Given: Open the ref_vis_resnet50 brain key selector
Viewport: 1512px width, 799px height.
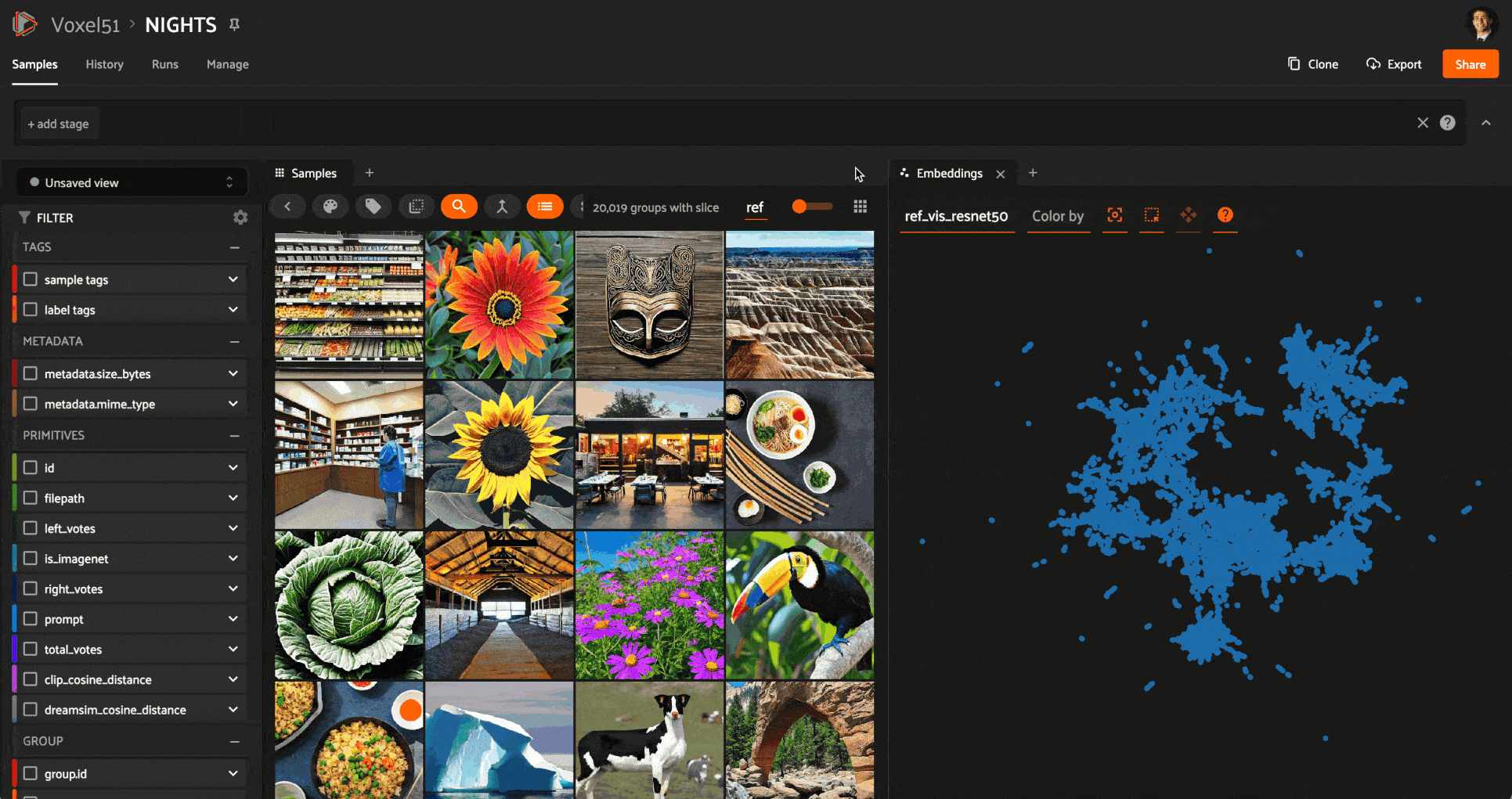Looking at the screenshot, I should [956, 216].
